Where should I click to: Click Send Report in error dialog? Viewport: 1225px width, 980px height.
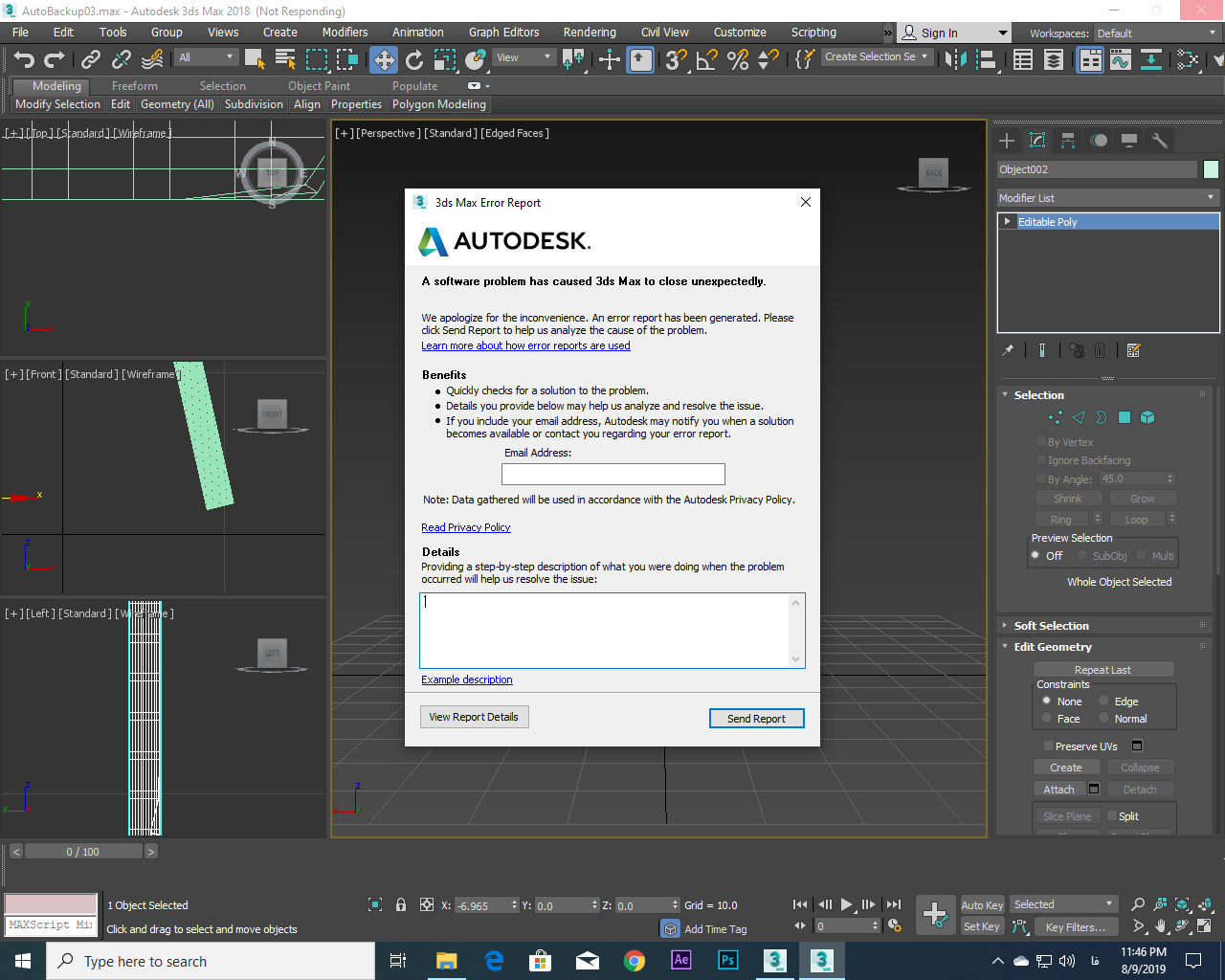pyautogui.click(x=756, y=719)
